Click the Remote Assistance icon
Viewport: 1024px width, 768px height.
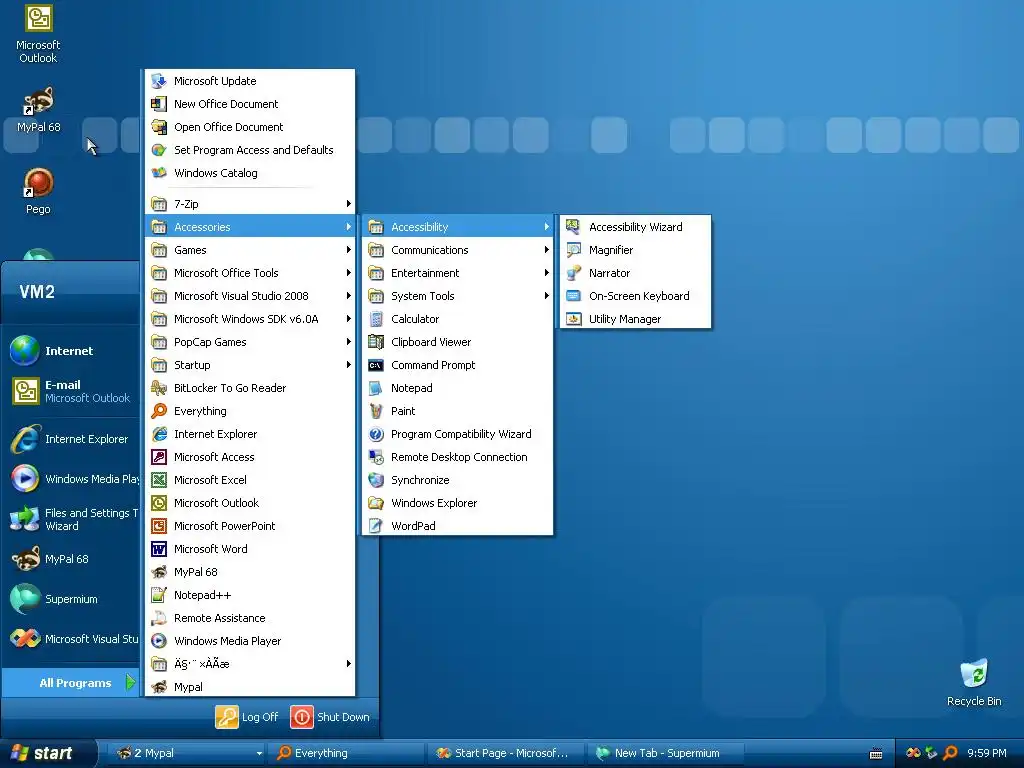click(159, 618)
